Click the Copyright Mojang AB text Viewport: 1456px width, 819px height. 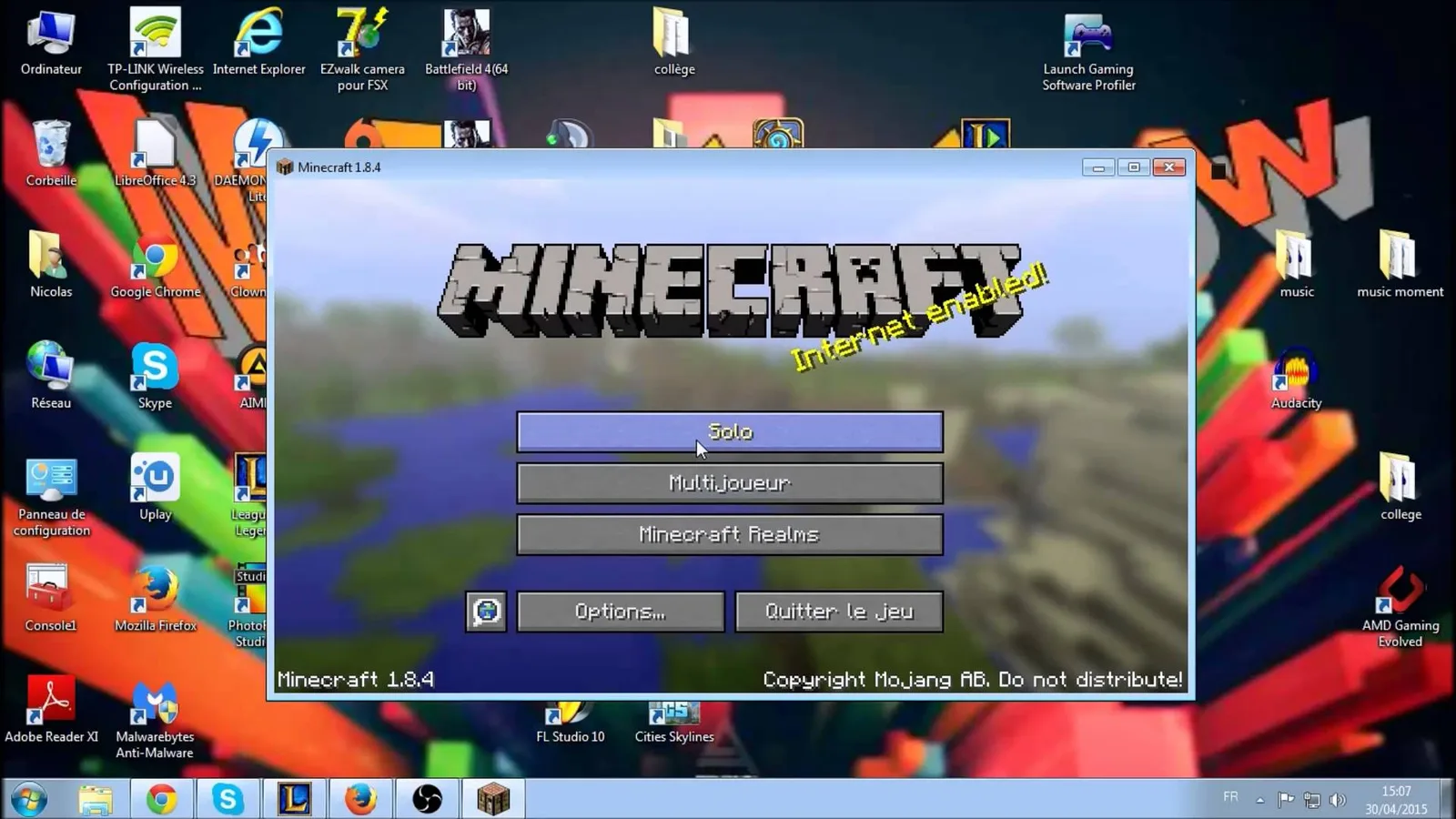point(973,680)
